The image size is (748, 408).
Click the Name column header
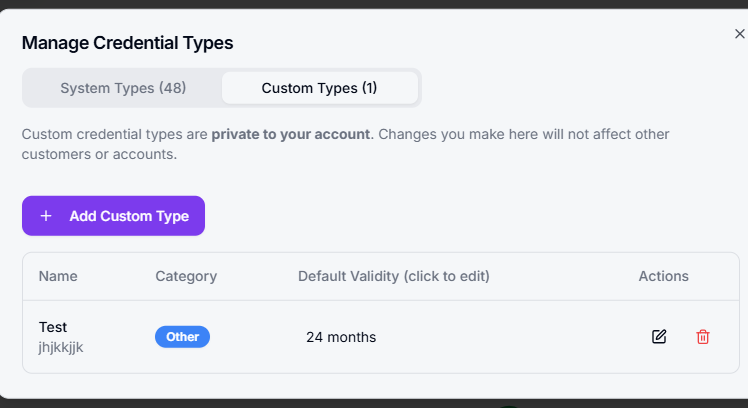click(58, 276)
